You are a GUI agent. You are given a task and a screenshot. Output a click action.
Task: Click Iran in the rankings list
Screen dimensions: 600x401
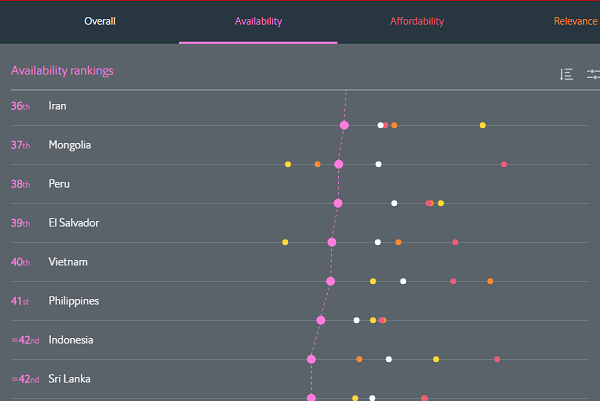tap(57, 106)
